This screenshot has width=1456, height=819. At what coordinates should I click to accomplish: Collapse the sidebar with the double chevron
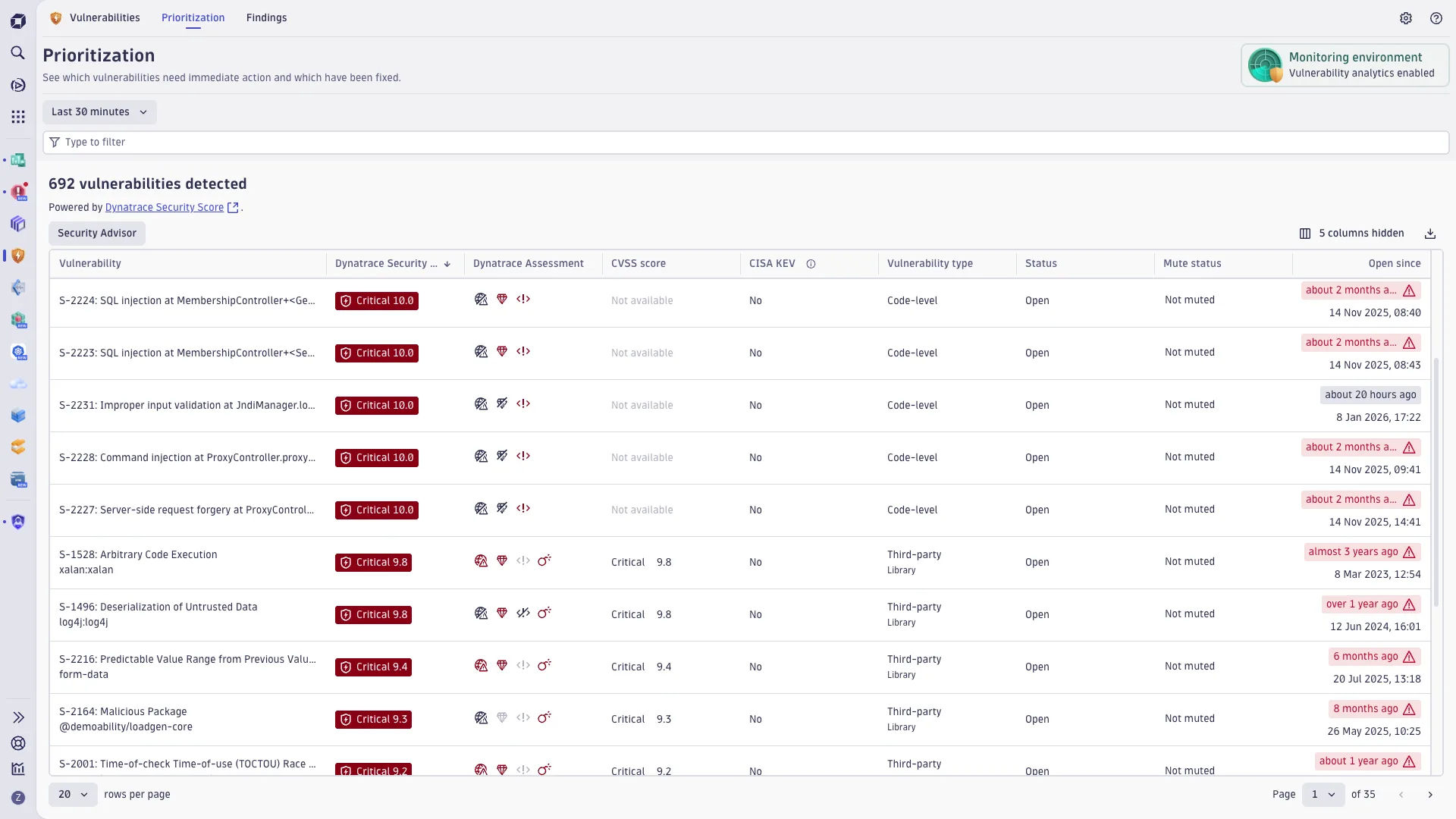(18, 717)
